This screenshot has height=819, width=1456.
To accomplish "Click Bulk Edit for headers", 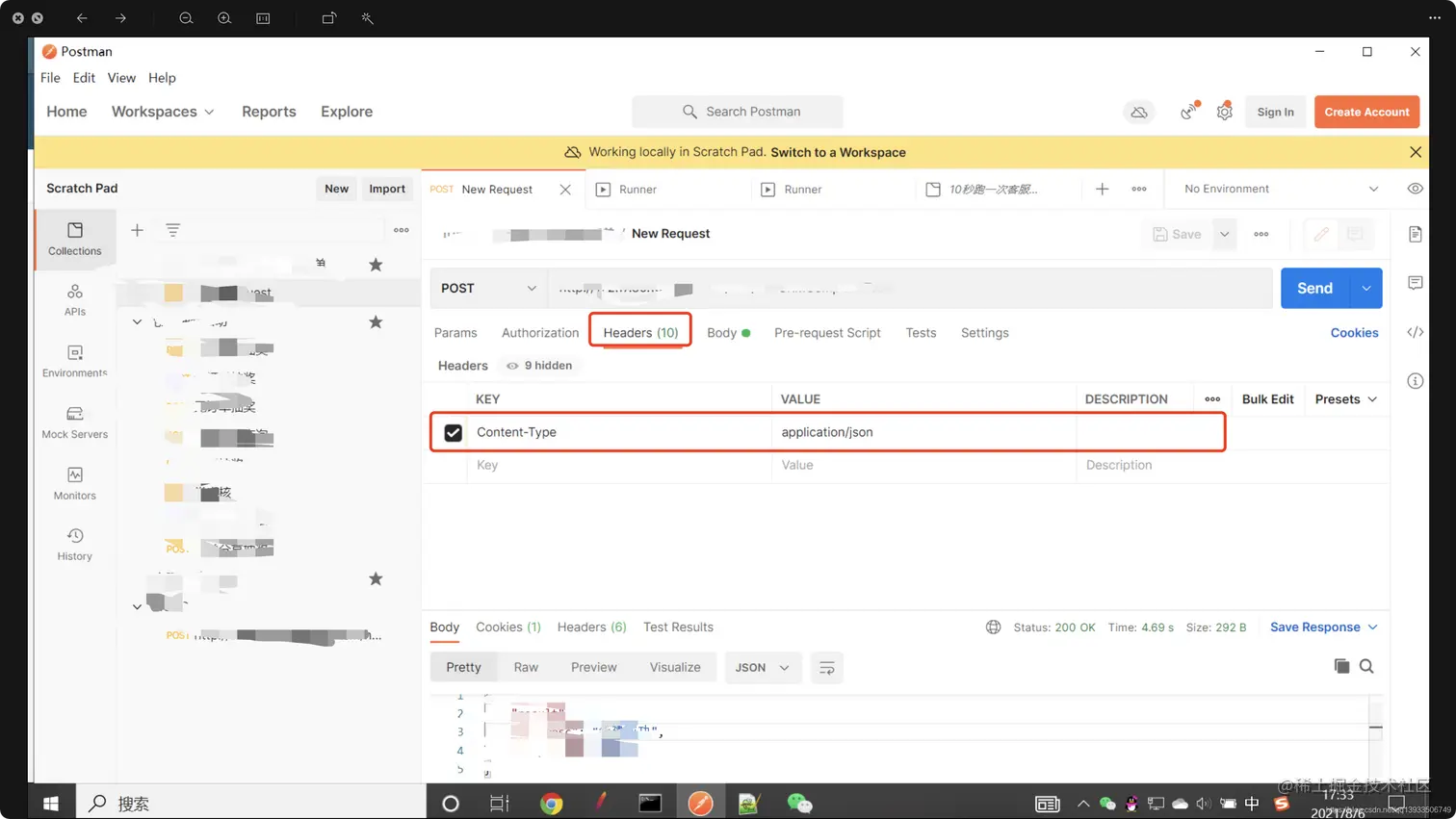I will point(1267,399).
